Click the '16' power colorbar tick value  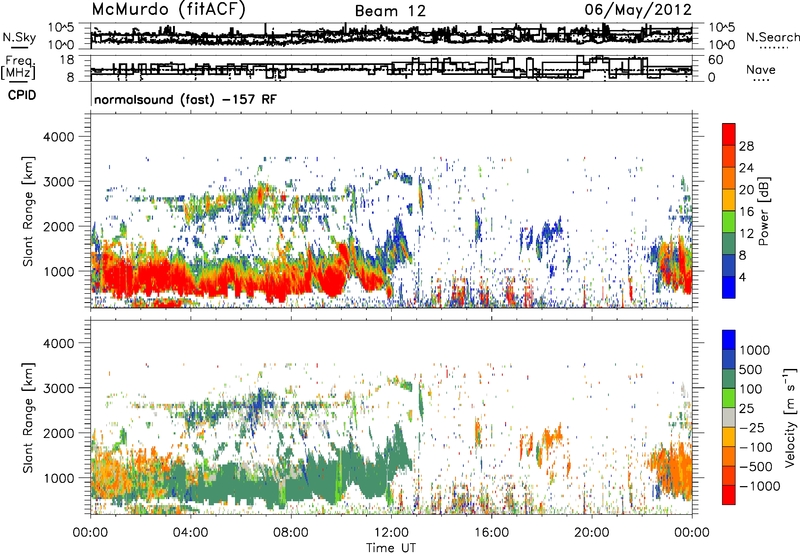click(746, 212)
